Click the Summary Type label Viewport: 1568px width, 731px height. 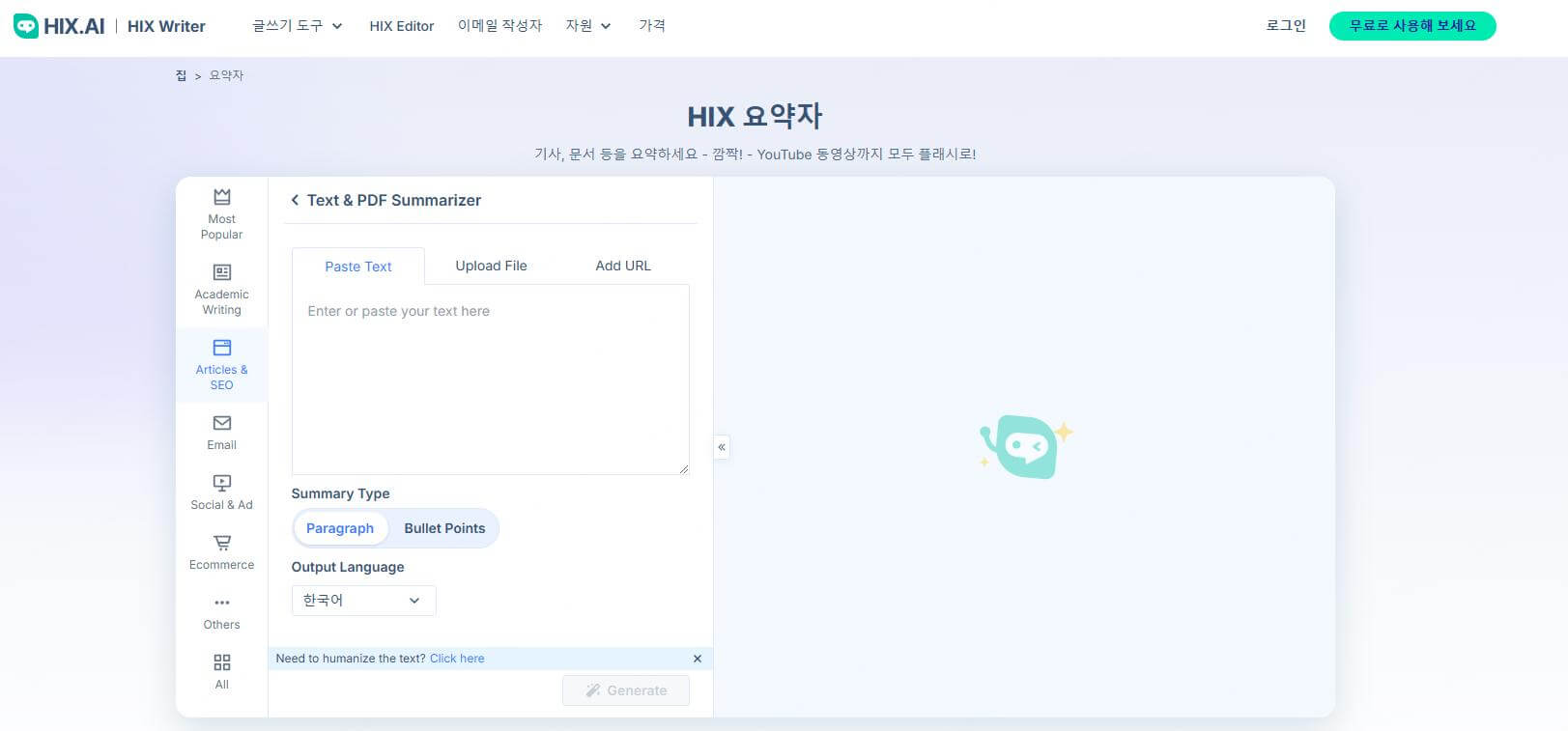(340, 493)
